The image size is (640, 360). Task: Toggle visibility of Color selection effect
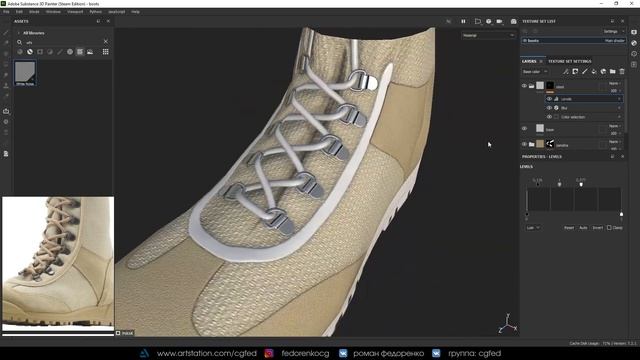[x=549, y=117]
